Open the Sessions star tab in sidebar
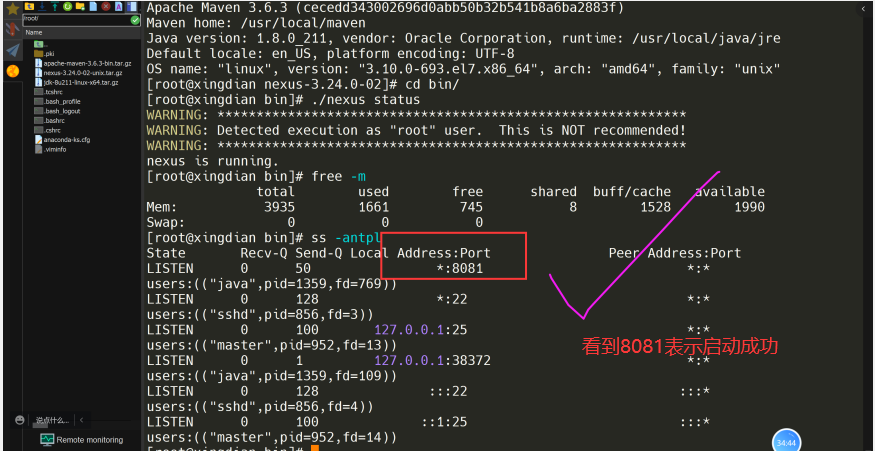This screenshot has width=875, height=451. coord(12,9)
